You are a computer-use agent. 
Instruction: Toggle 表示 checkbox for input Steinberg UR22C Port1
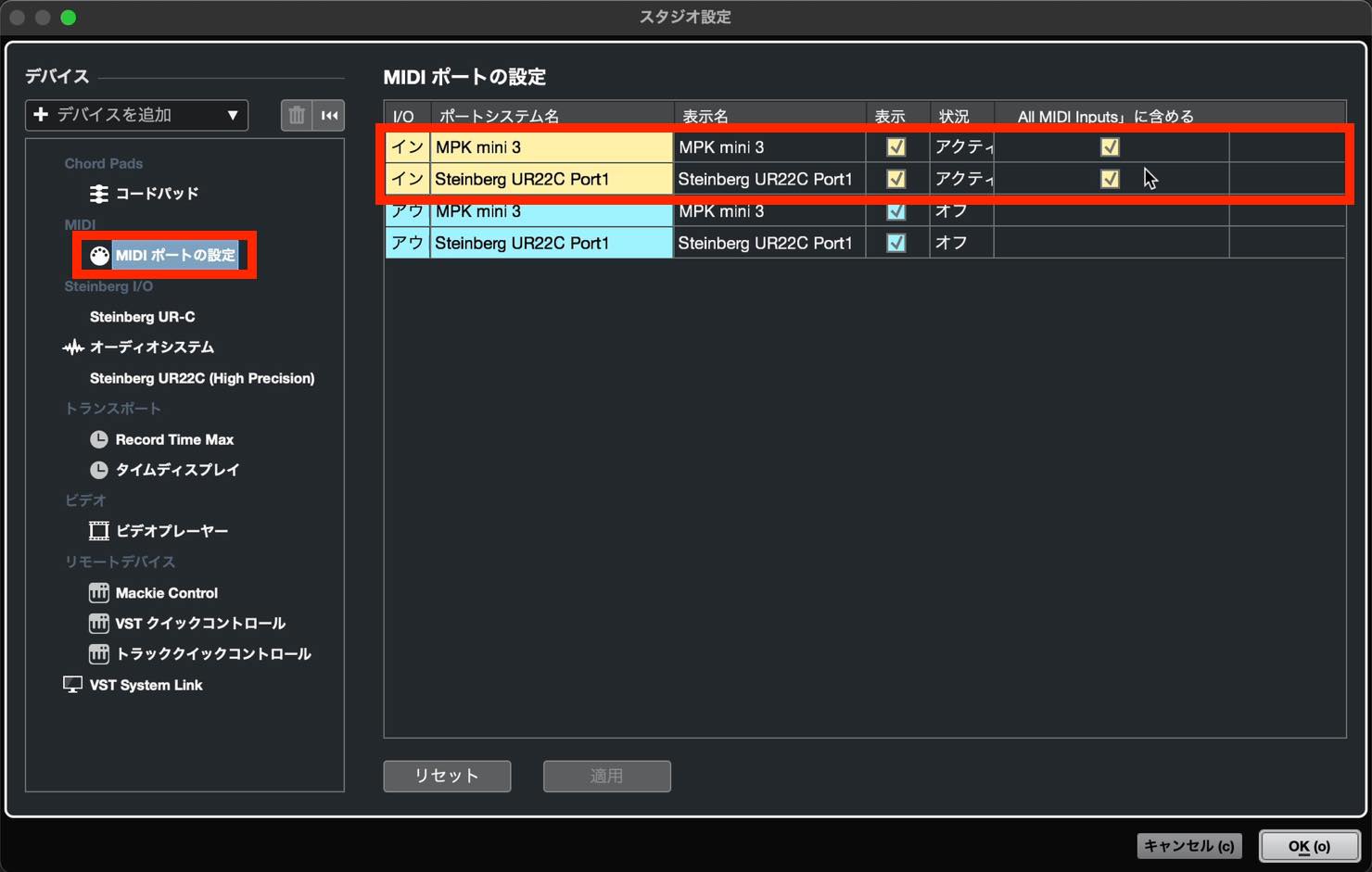896,179
